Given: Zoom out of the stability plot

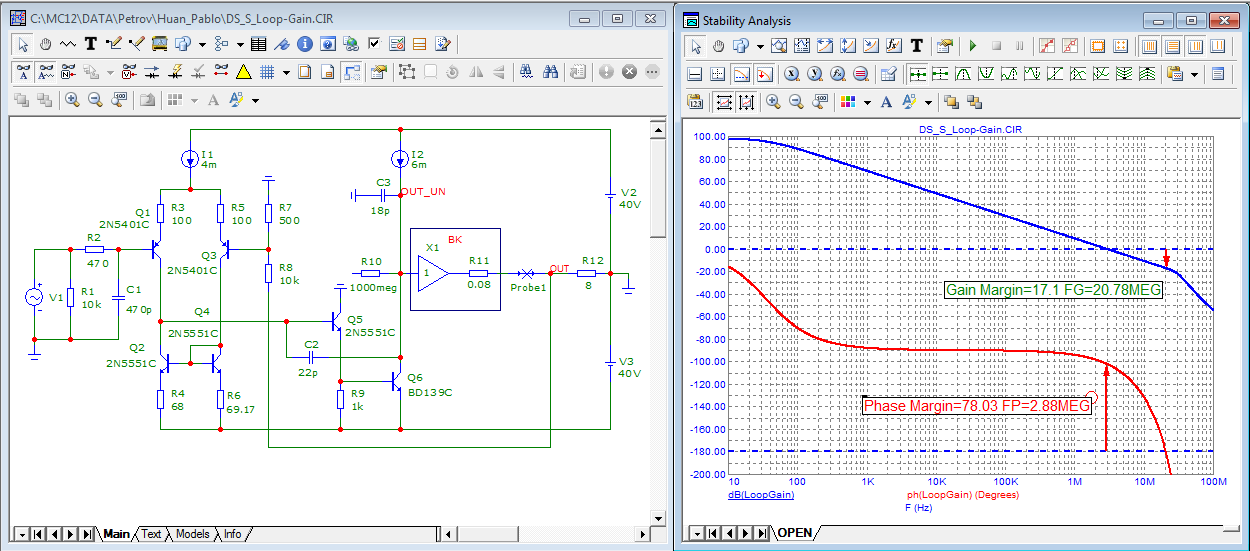Looking at the screenshot, I should [x=797, y=102].
